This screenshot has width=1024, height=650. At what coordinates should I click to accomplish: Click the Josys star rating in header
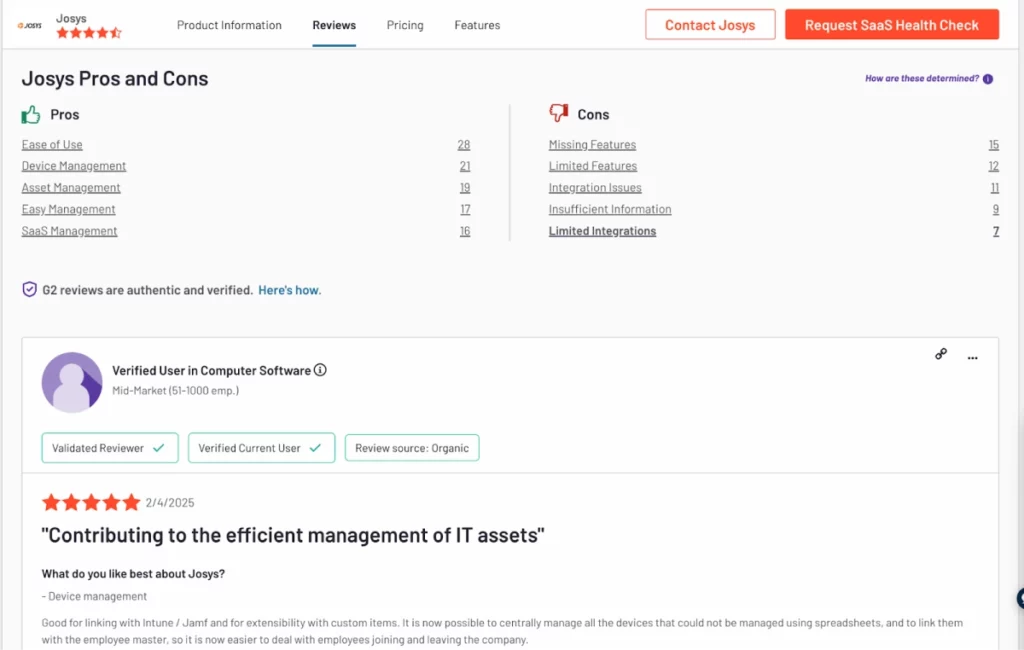point(89,33)
